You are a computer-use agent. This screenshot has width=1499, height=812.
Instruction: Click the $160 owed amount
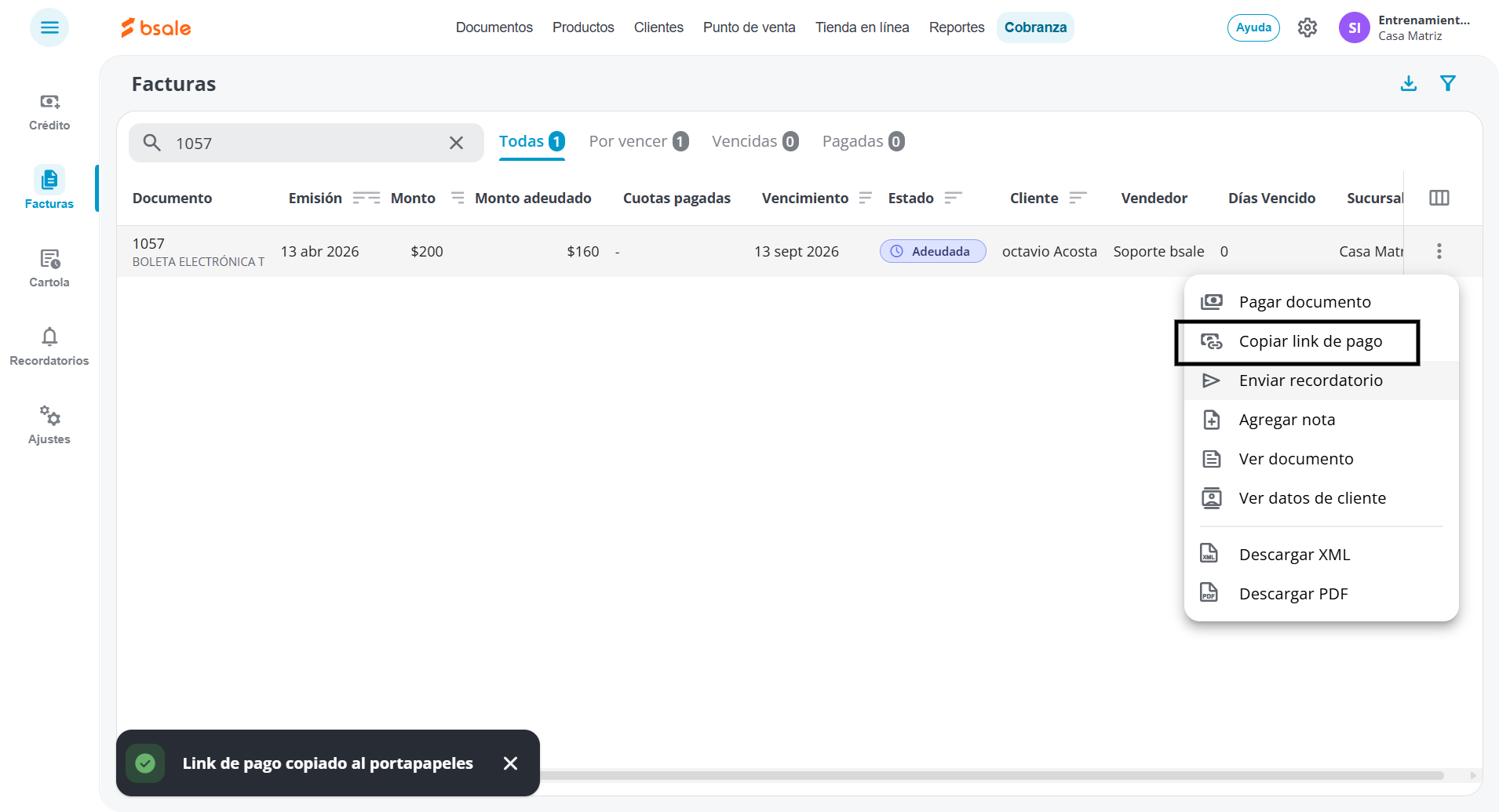click(583, 251)
